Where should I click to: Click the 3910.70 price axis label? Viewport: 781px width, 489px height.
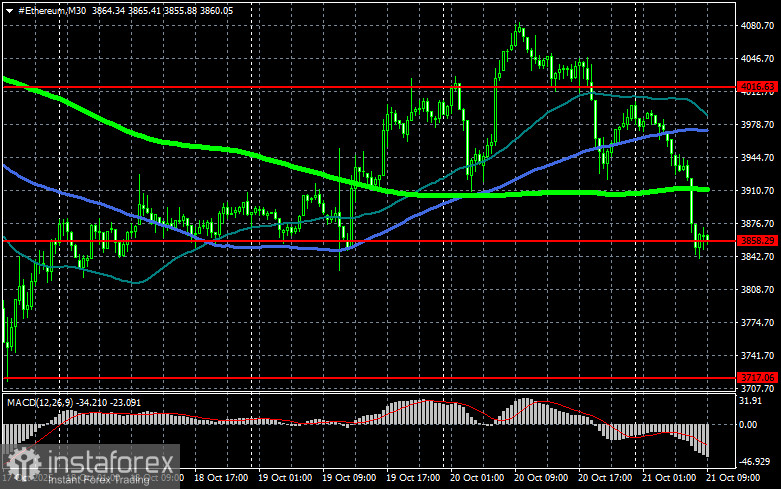pyautogui.click(x=758, y=191)
